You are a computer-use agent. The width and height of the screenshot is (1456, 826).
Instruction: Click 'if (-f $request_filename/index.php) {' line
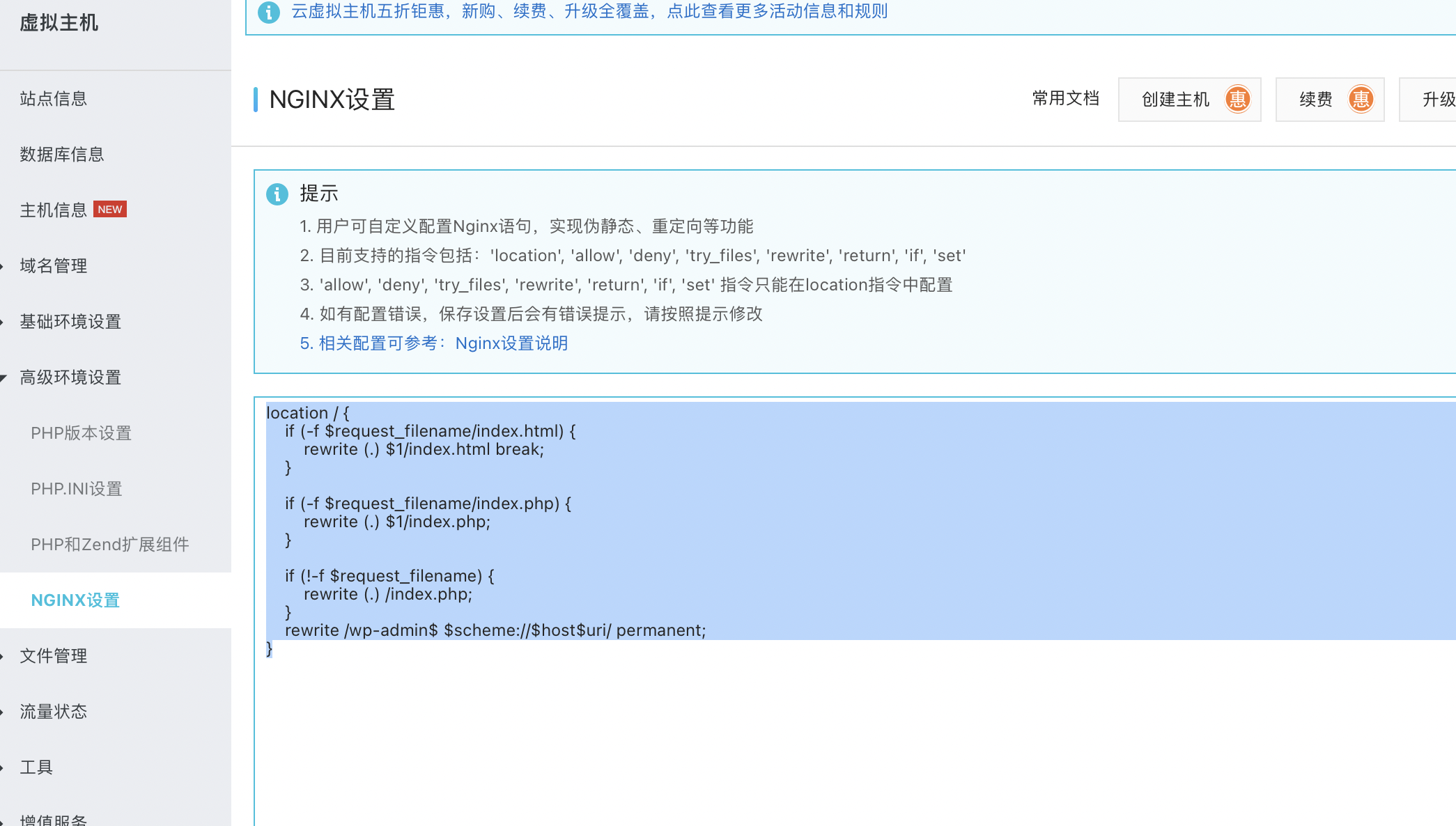click(x=428, y=504)
